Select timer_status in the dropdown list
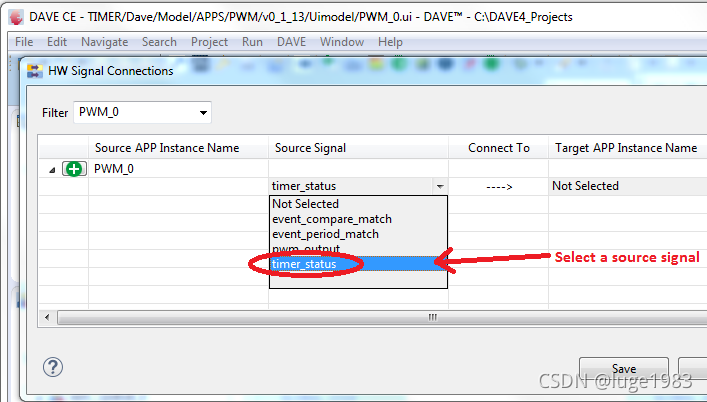Viewport: 707px width, 402px height. pos(358,264)
